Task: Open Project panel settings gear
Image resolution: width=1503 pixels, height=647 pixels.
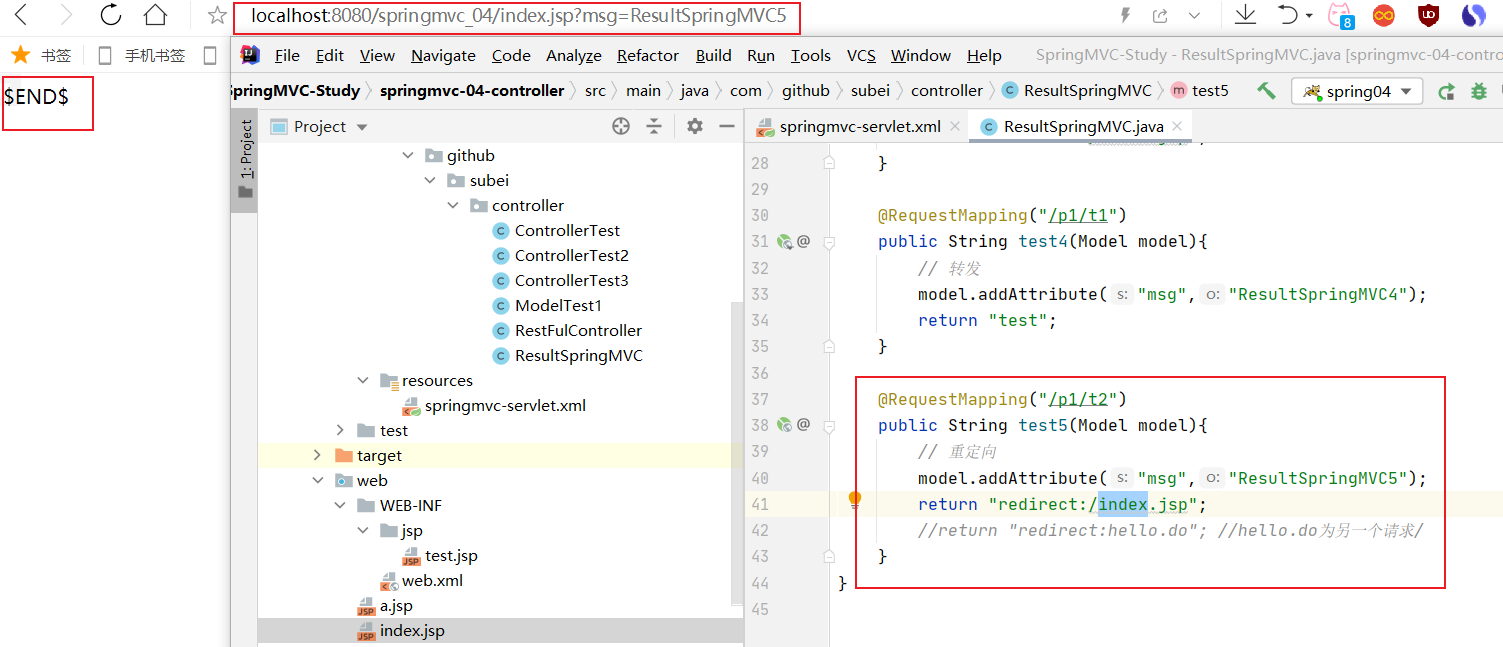Action: point(695,126)
